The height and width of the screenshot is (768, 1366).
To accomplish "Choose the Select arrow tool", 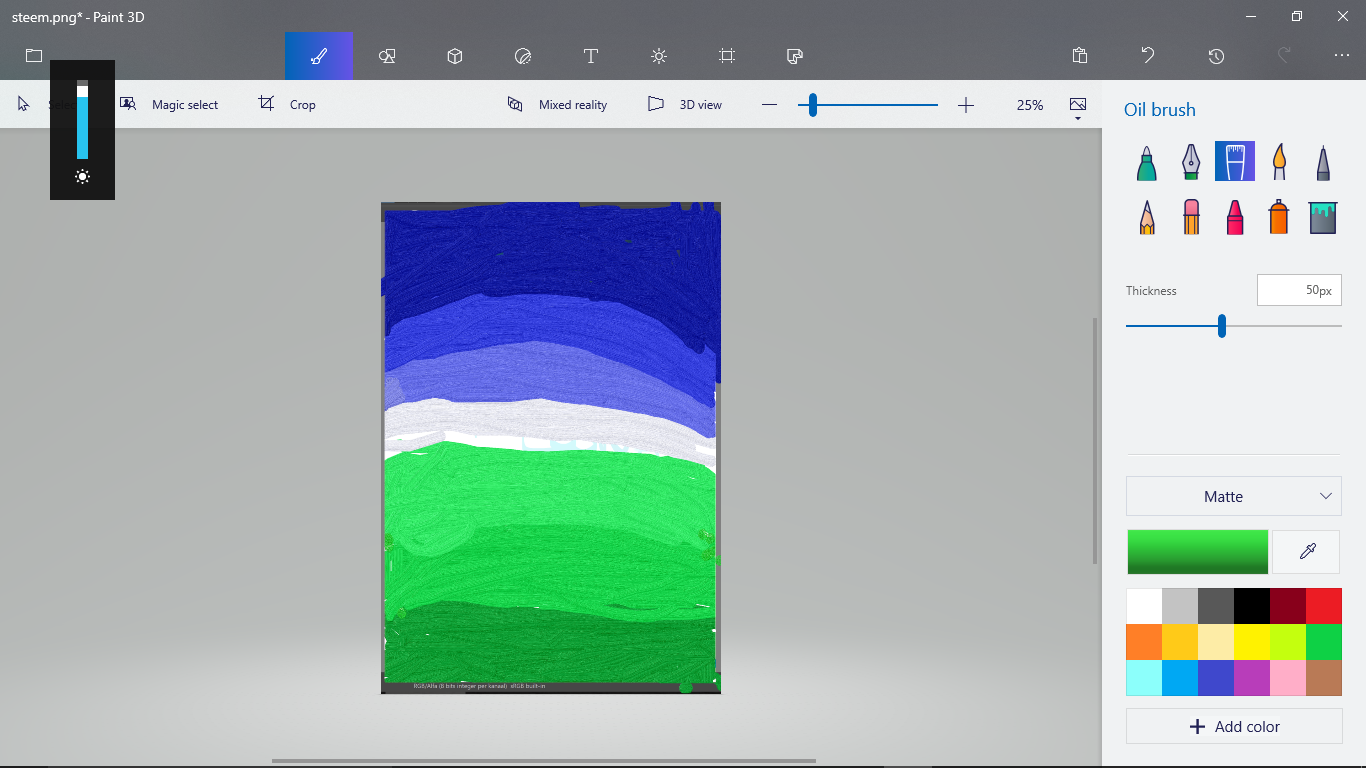I will coord(24,104).
